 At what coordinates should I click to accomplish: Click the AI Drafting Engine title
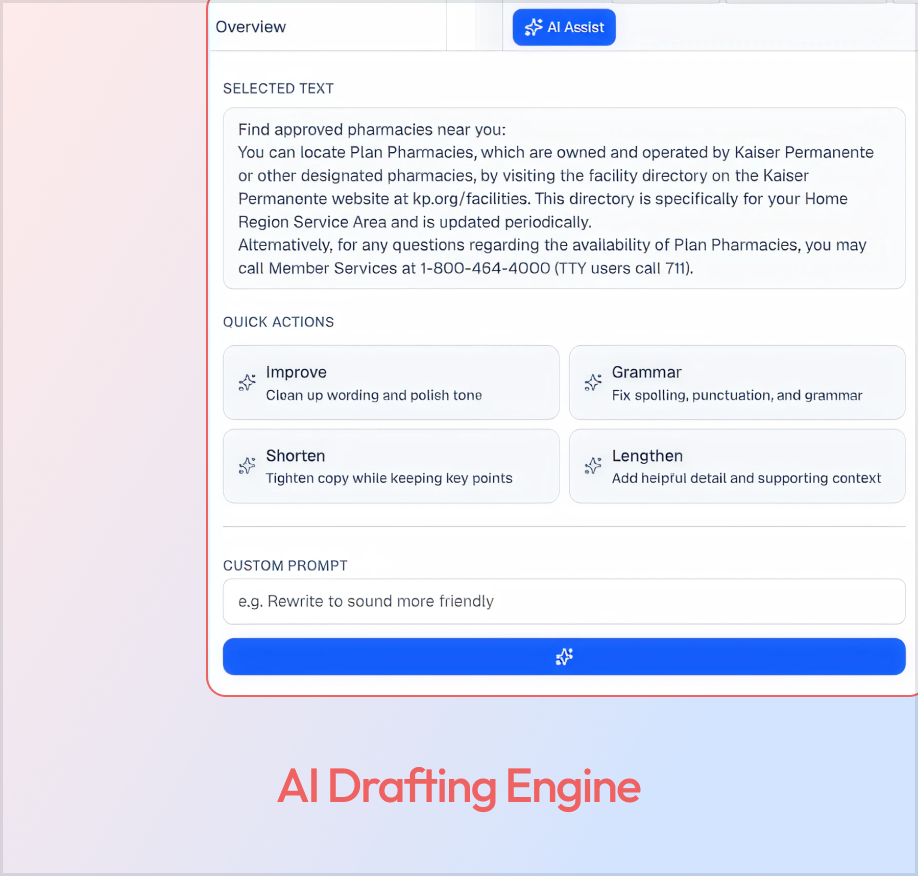click(x=459, y=788)
